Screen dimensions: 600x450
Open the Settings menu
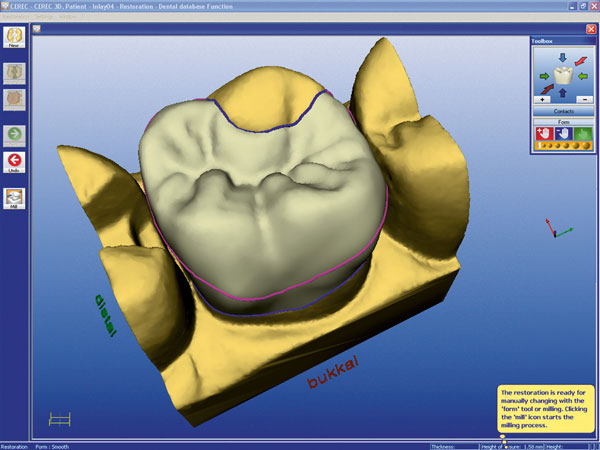[46, 17]
